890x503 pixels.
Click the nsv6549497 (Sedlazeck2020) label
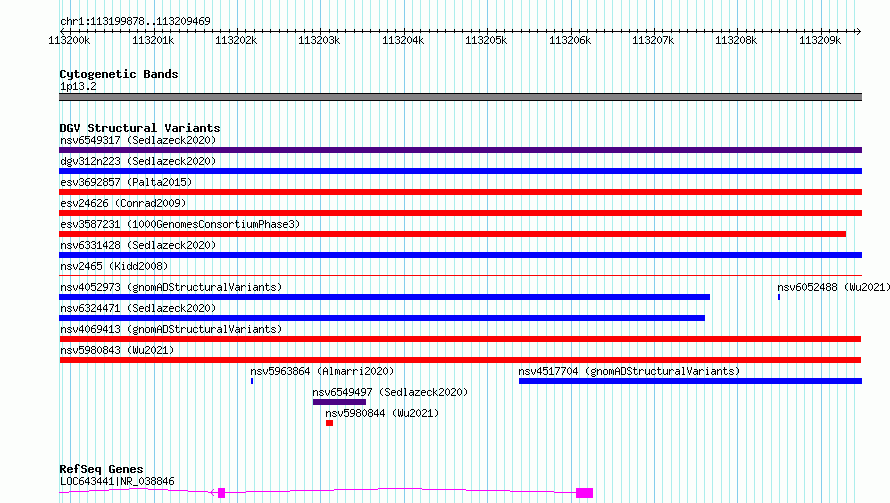(390, 392)
